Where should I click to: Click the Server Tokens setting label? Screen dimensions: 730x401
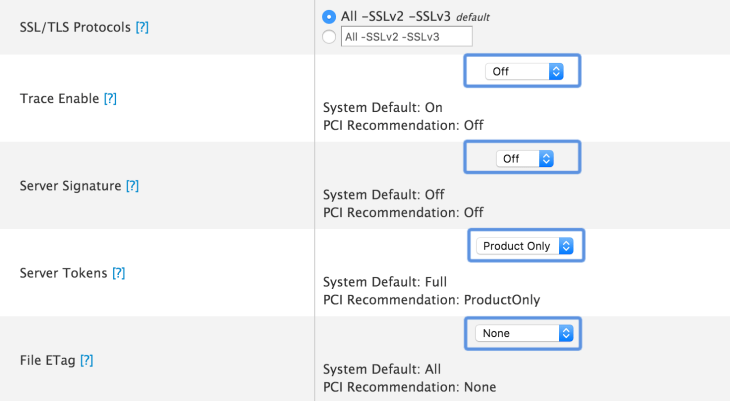[64, 272]
